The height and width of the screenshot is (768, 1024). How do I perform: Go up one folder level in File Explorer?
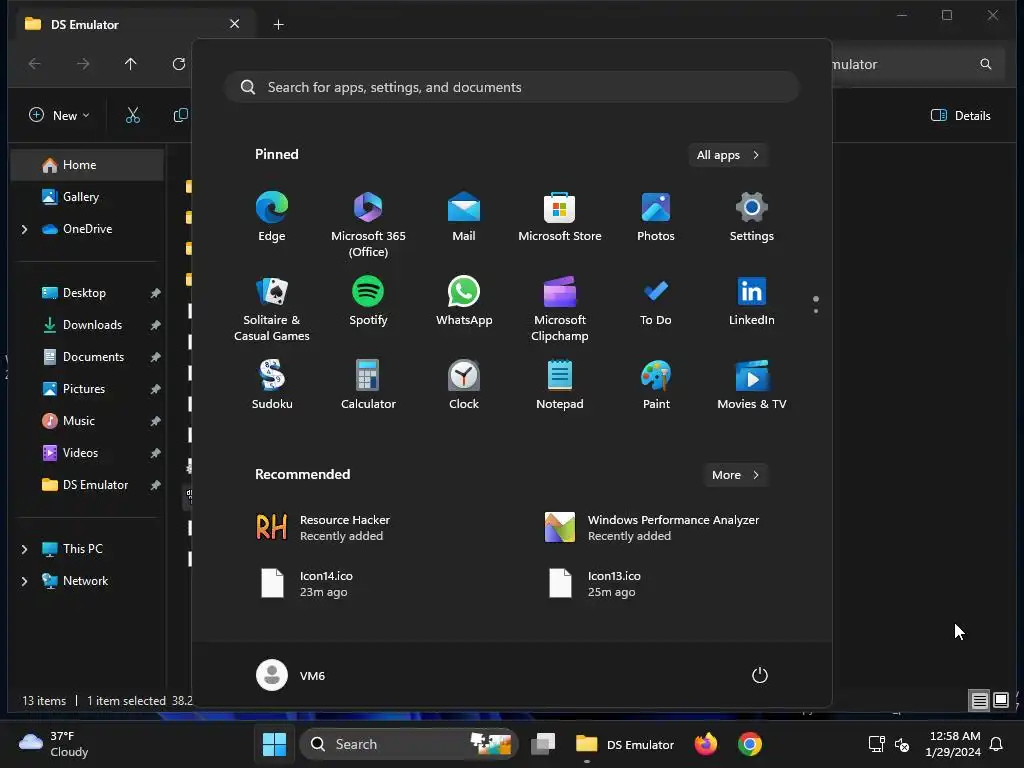[x=131, y=64]
